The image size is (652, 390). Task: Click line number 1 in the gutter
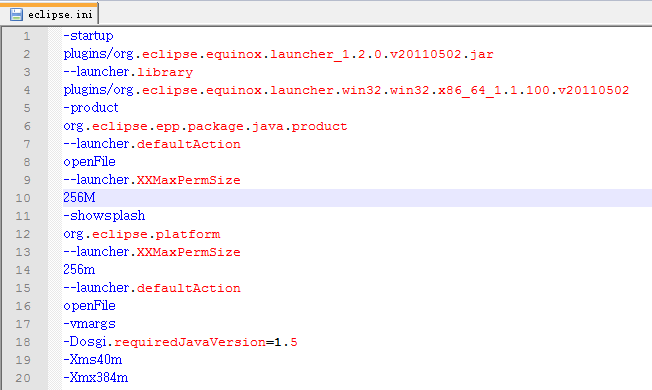[x=27, y=36]
